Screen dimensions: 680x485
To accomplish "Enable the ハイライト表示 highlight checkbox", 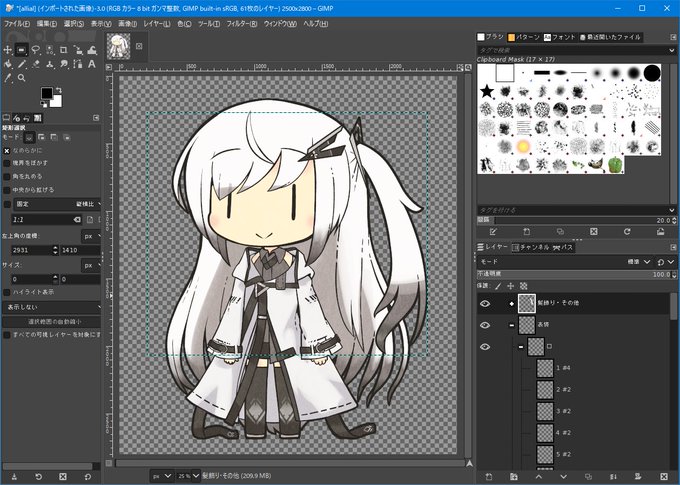I will [x=7, y=292].
